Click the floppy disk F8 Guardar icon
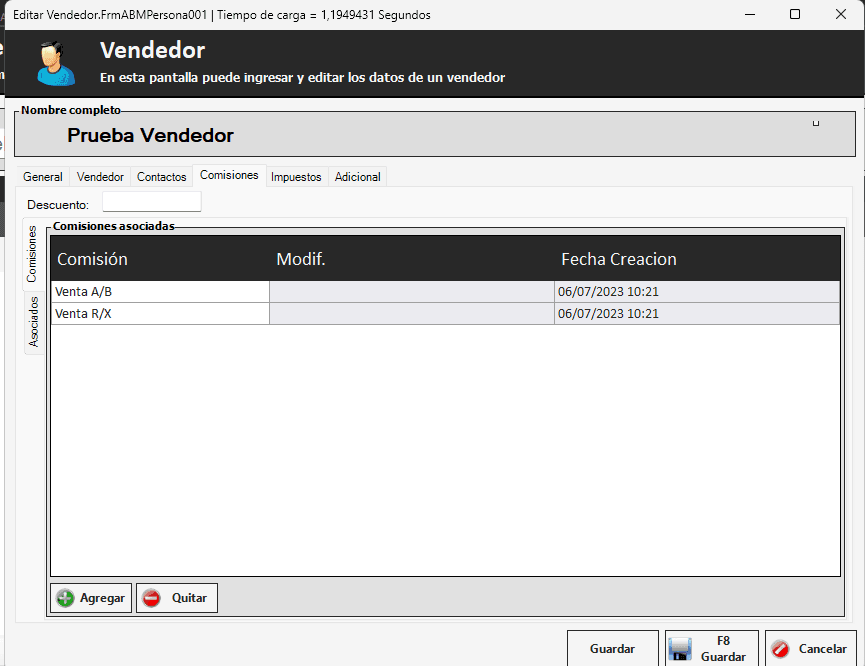865x666 pixels. pos(680,650)
